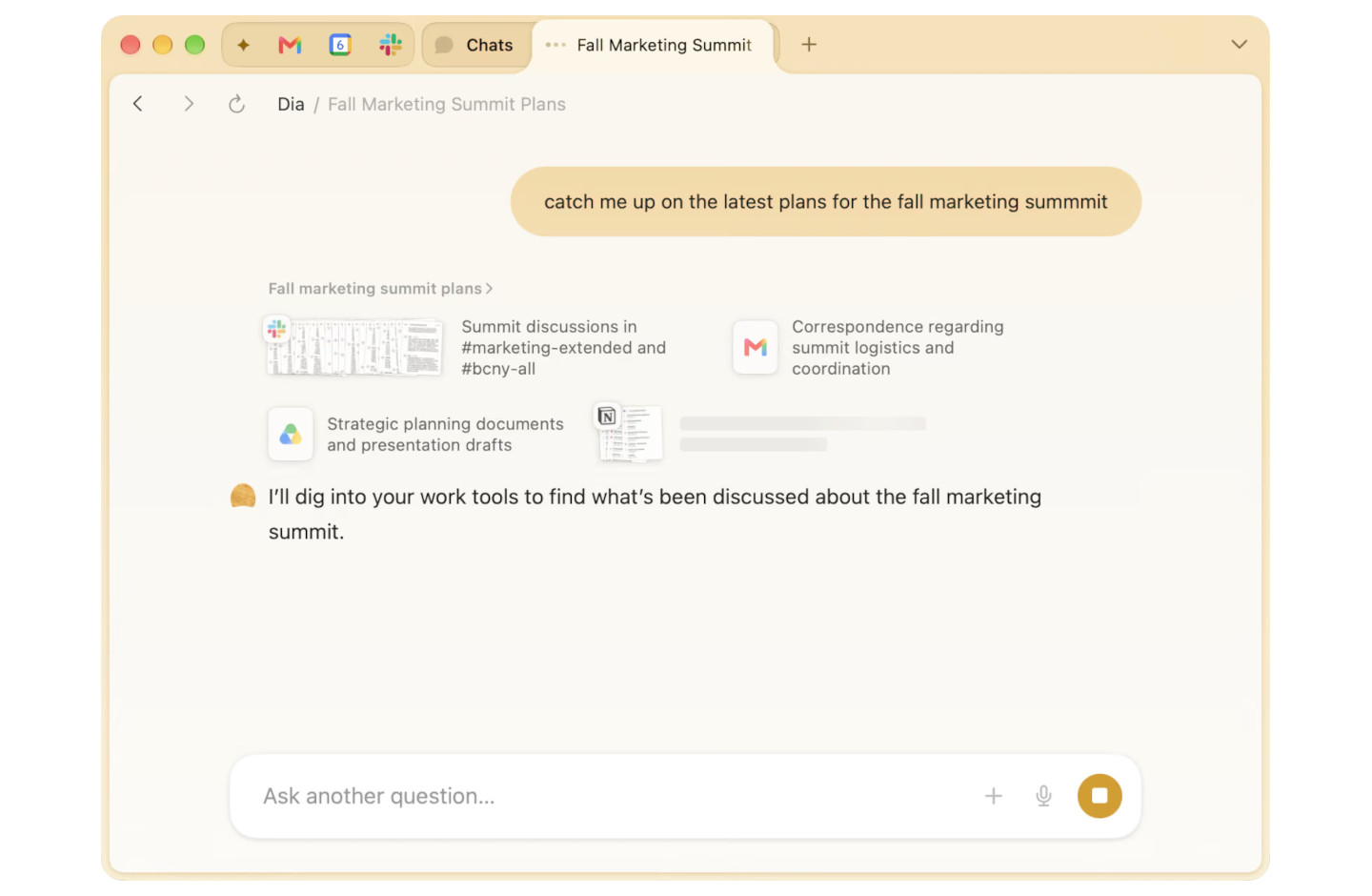Click Fall Marketing Summit Plans breadcrumb title
The height and width of the screenshot is (896, 1372).
coord(447,104)
